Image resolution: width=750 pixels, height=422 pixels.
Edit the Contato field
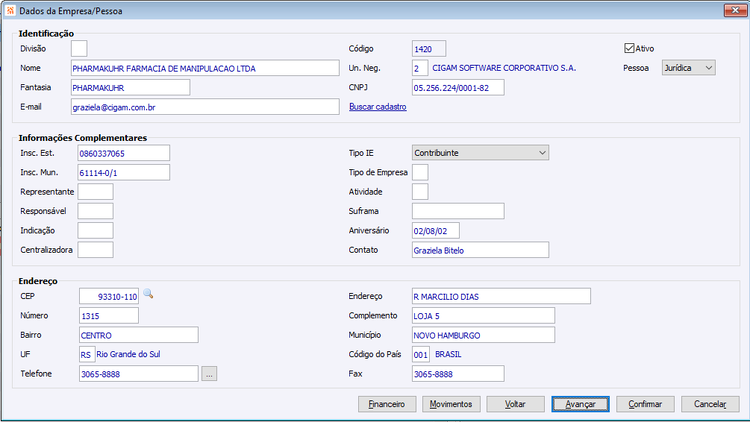(x=480, y=250)
